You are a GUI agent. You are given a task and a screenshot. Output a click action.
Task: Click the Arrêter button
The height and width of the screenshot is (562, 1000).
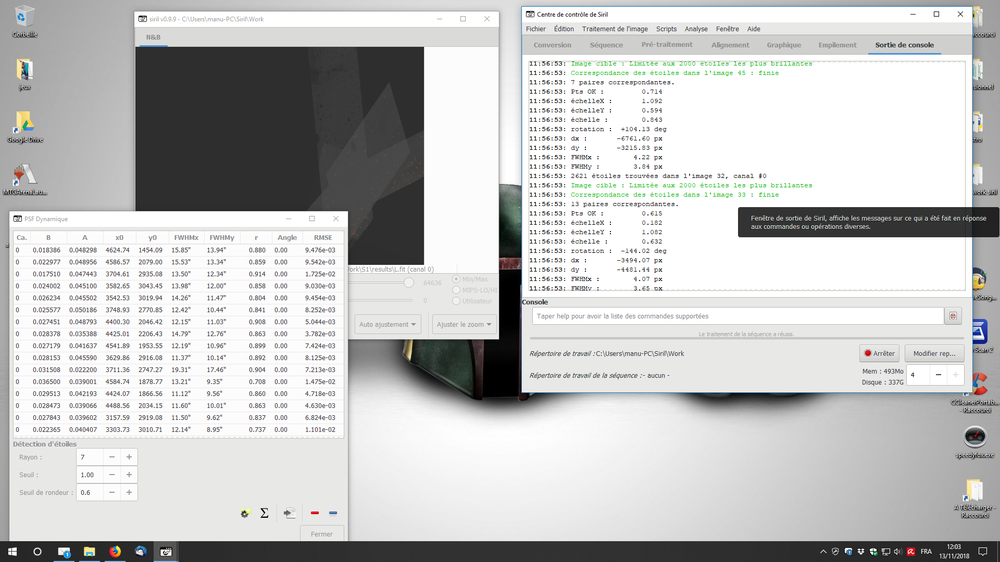point(879,353)
